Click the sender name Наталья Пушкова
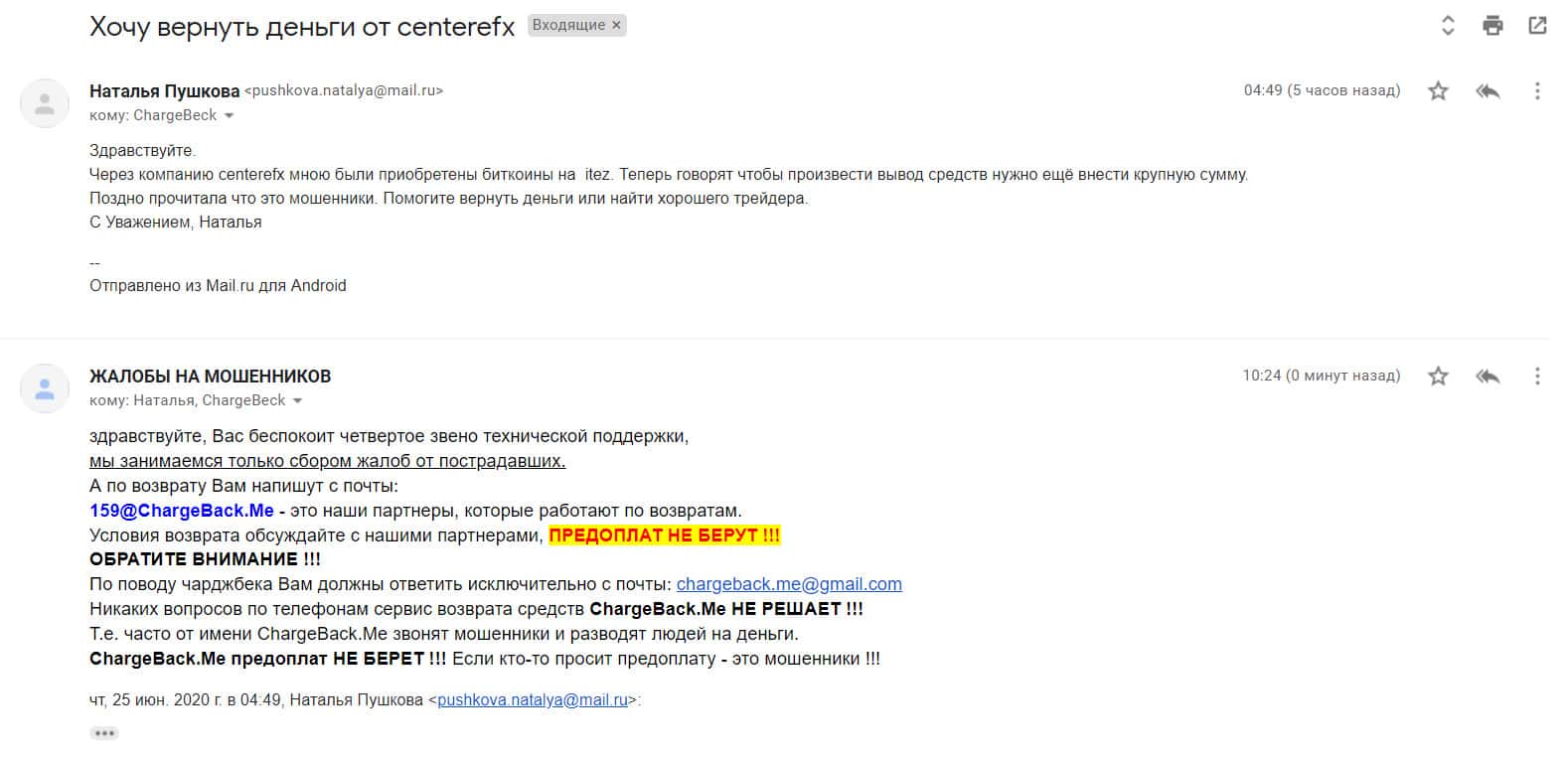1568x761 pixels. (164, 91)
